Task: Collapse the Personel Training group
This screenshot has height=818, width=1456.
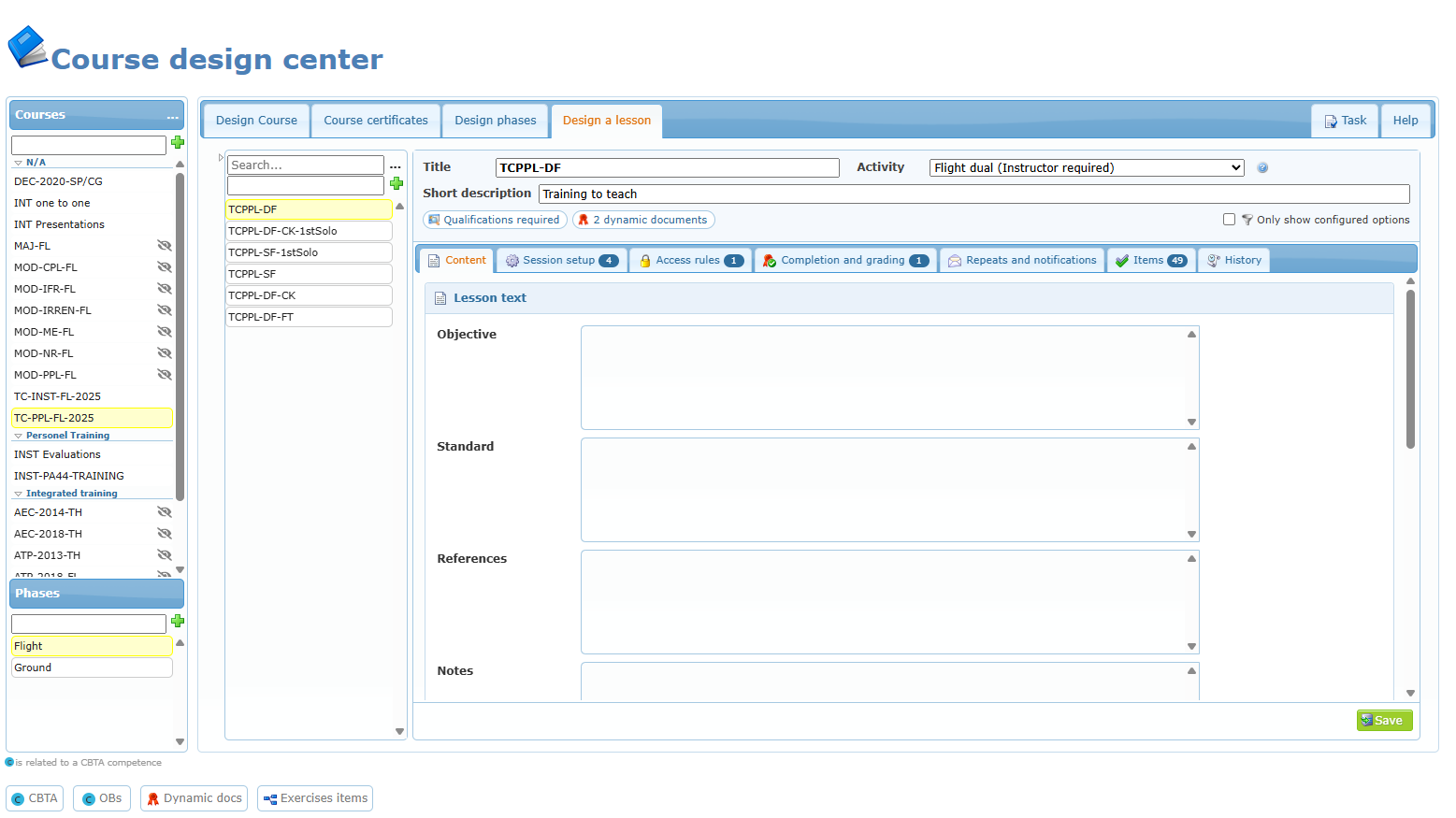Action: [18, 436]
